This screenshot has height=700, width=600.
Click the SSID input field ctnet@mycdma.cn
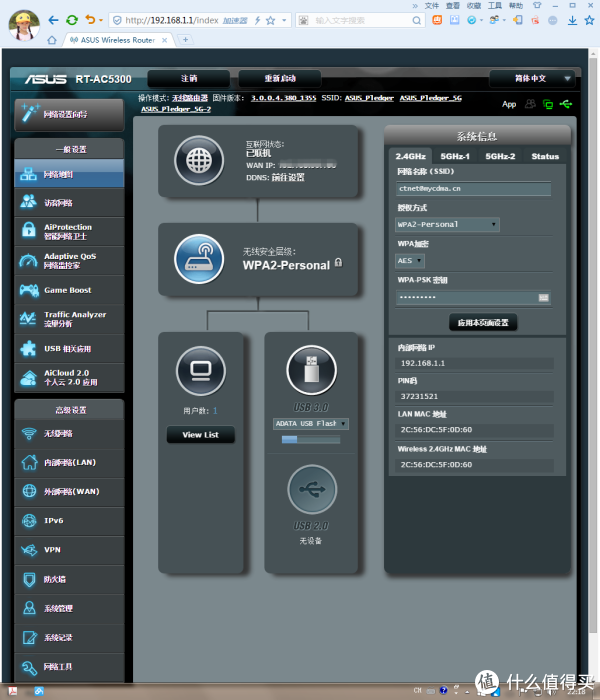[473, 188]
